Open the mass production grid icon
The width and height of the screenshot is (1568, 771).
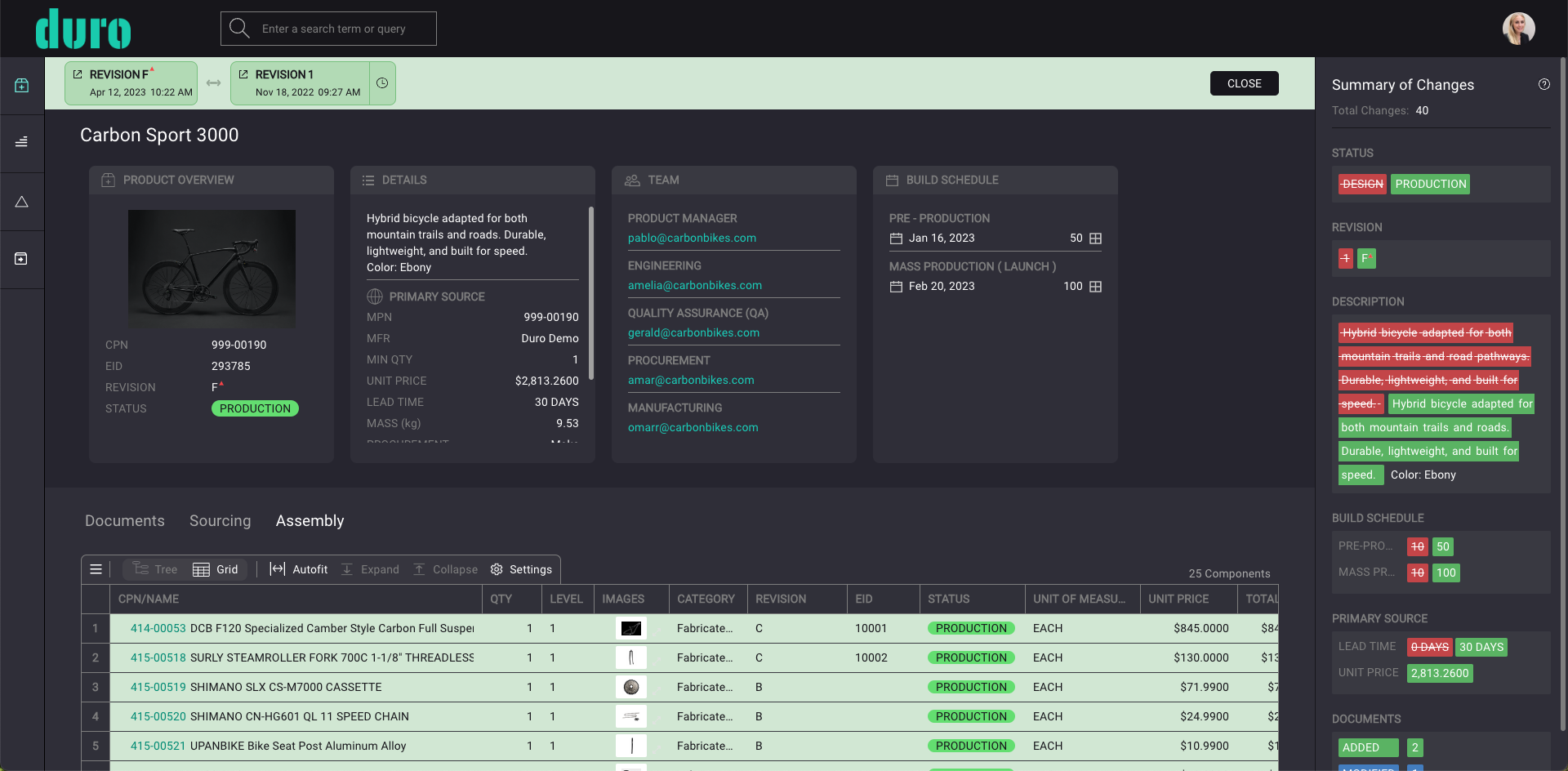[x=1096, y=287]
